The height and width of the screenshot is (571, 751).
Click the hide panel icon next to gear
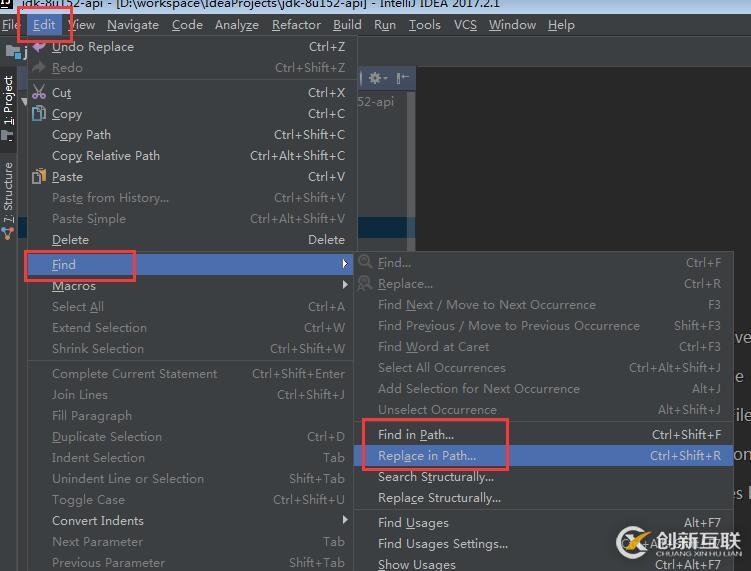click(402, 78)
